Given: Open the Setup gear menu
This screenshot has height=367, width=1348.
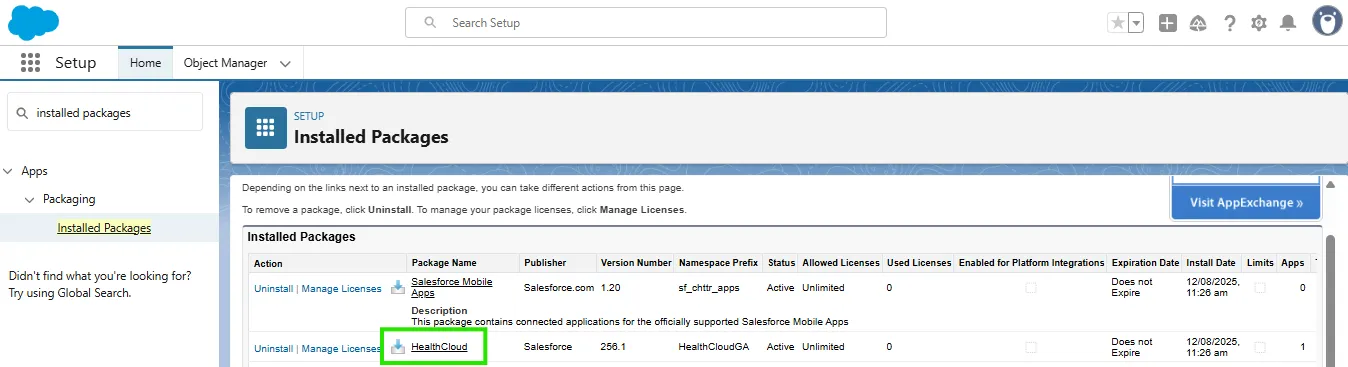Looking at the screenshot, I should click(x=1259, y=23).
